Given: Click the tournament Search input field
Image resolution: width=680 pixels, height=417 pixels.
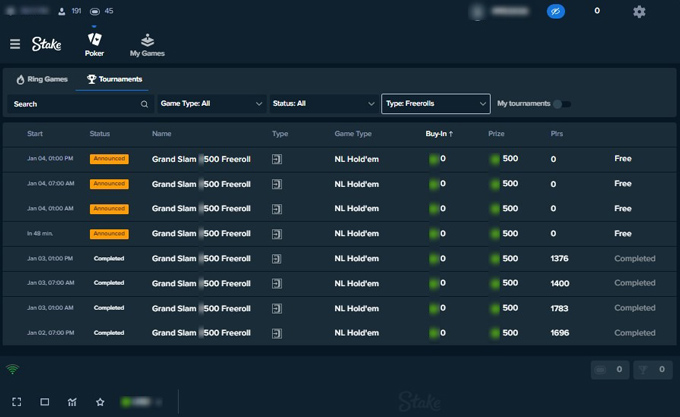Looking at the screenshot, I should [75, 104].
